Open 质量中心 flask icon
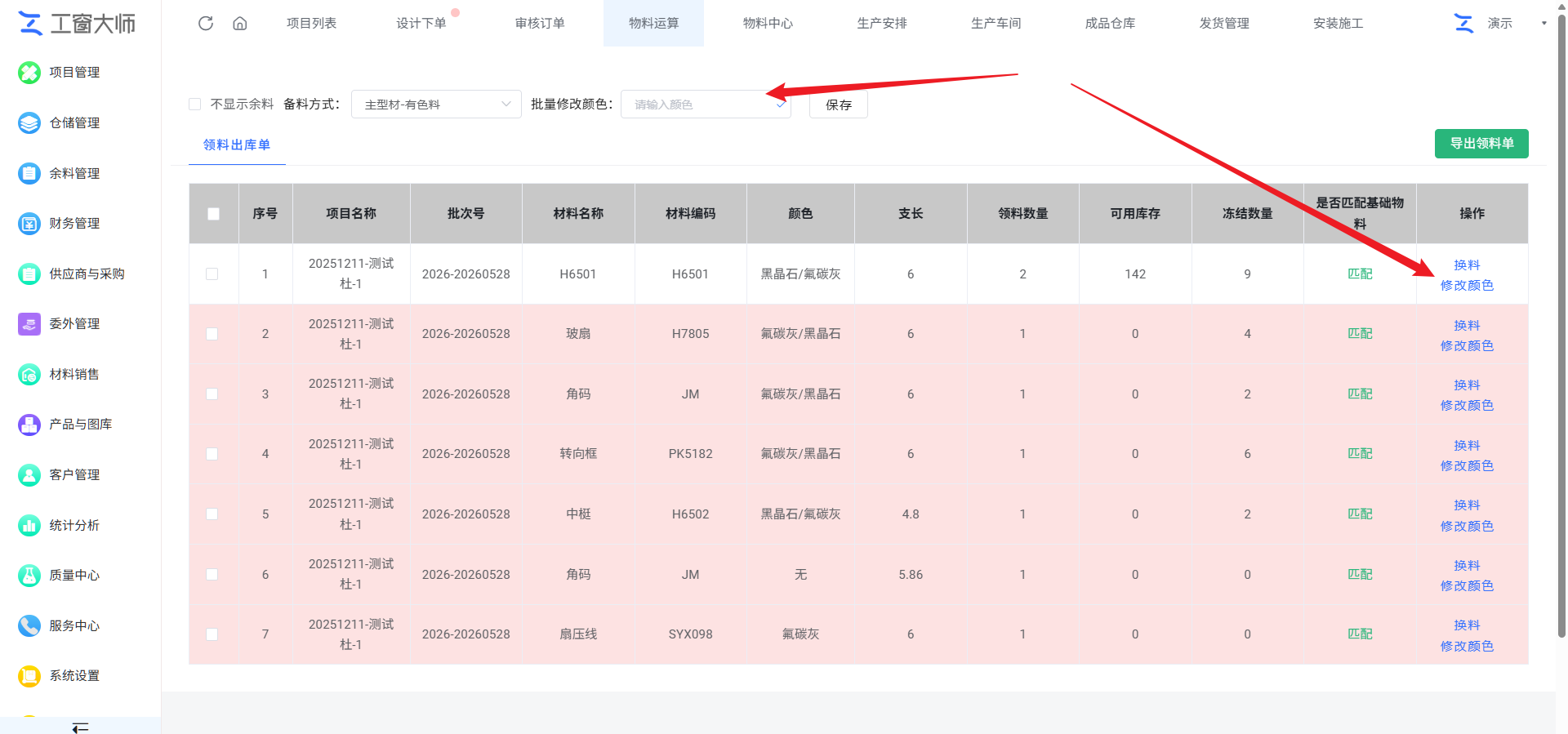 coord(29,576)
